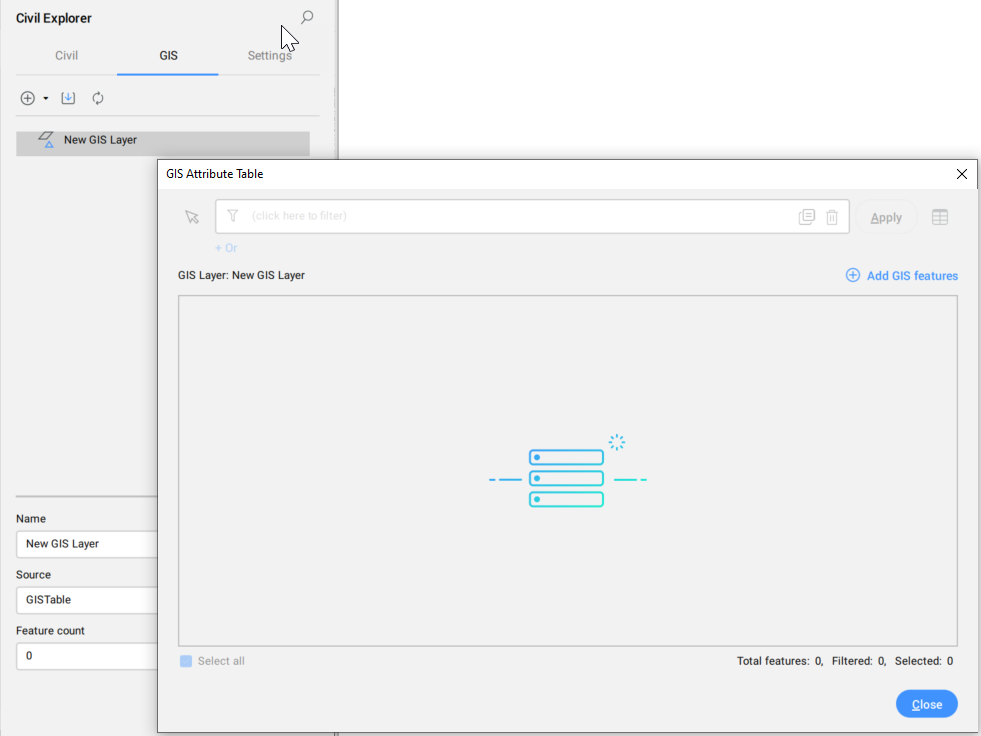This screenshot has width=981, height=736.
Task: Click the Add GIS features link
Action: point(902,276)
